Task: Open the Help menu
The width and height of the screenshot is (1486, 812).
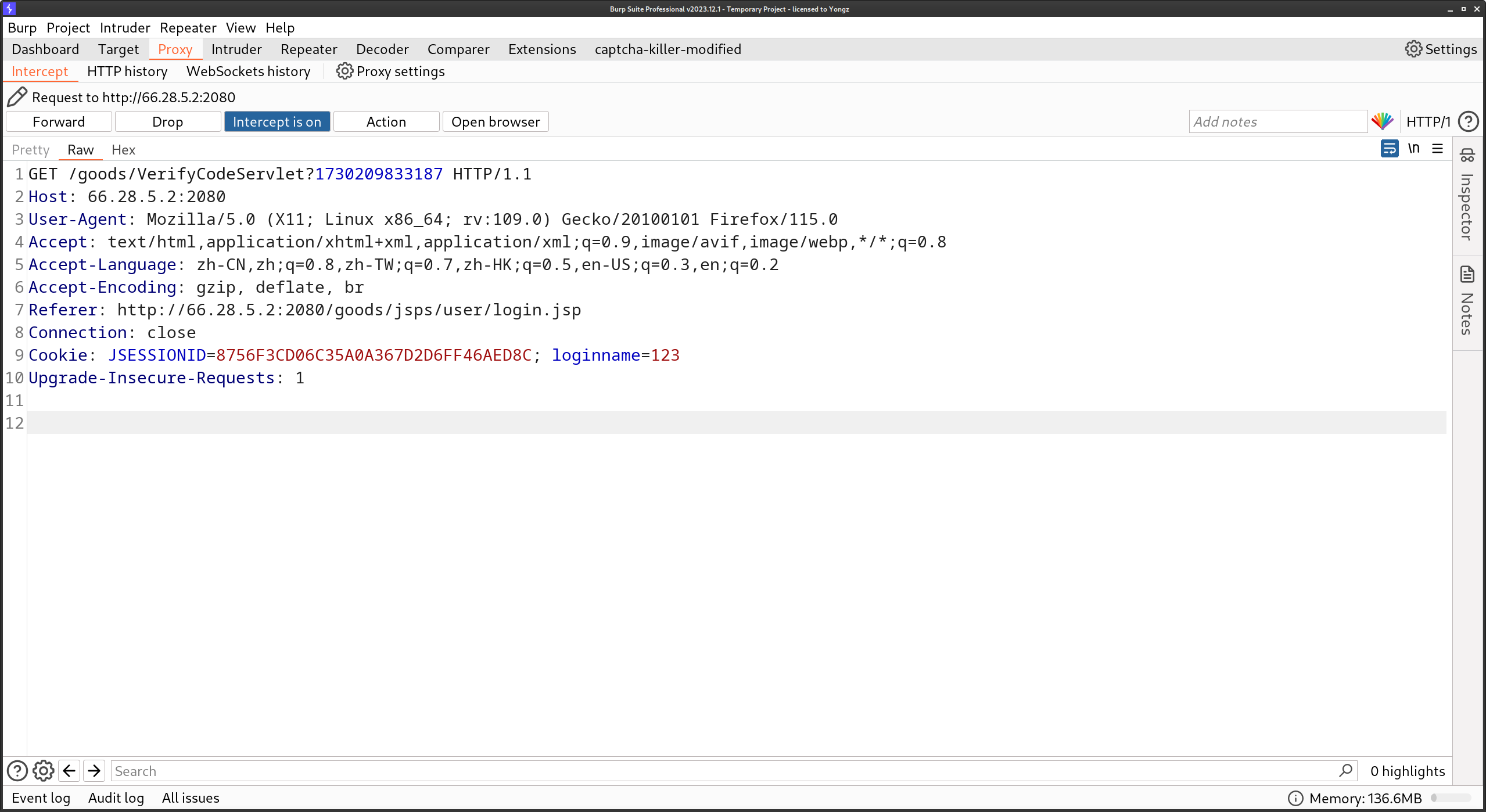Action: pos(280,28)
